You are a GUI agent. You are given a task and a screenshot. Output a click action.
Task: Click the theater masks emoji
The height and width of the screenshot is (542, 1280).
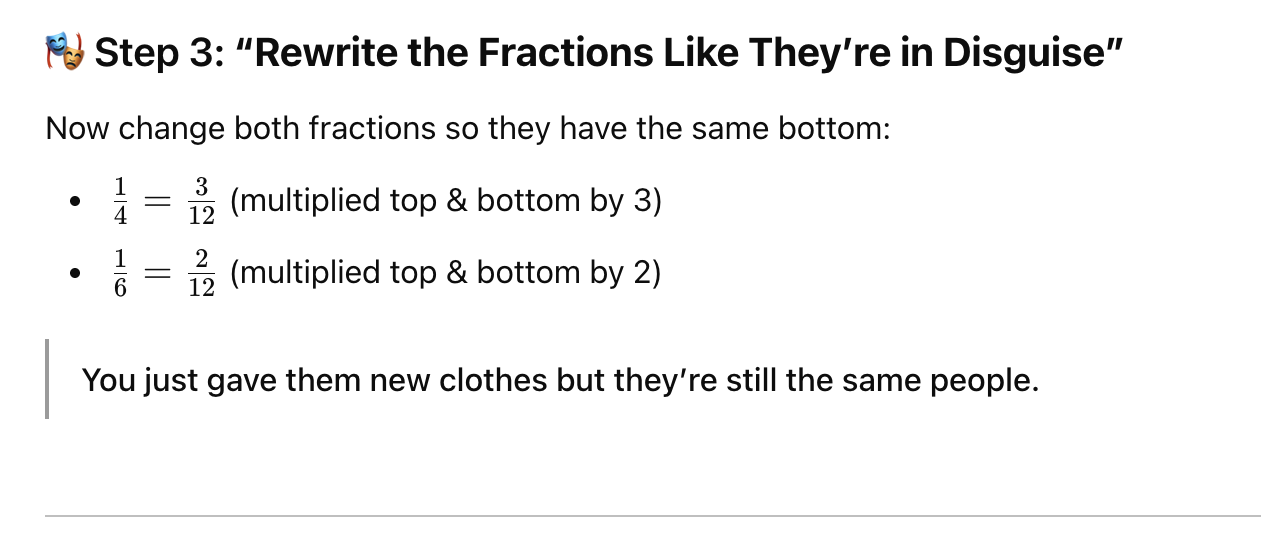(x=66, y=52)
